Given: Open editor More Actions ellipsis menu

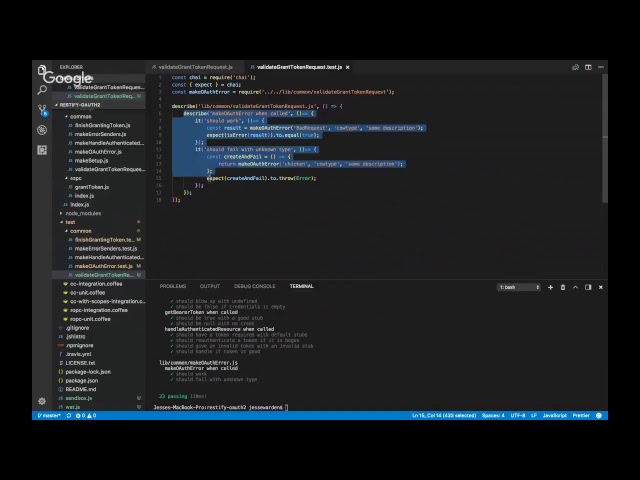Looking at the screenshot, I should 601,67.
